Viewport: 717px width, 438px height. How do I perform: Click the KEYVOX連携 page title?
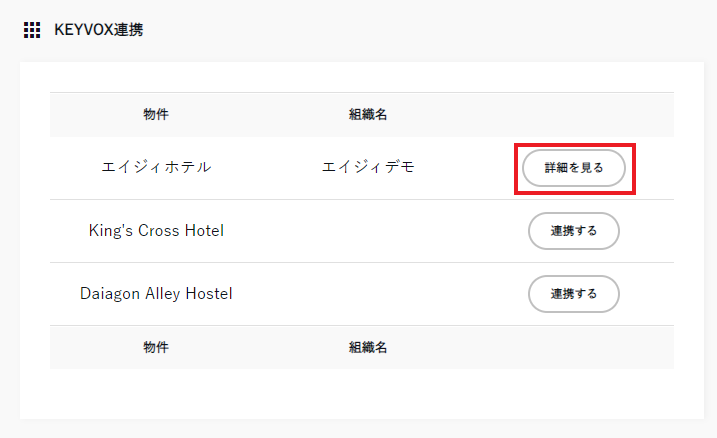coord(98,30)
